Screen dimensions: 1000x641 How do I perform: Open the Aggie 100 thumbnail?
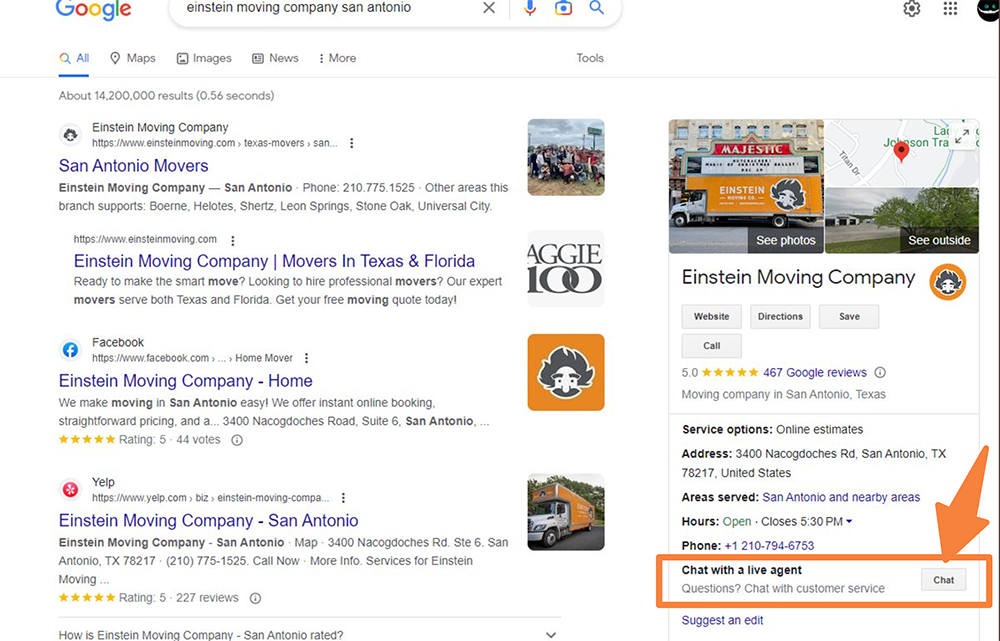tap(566, 269)
